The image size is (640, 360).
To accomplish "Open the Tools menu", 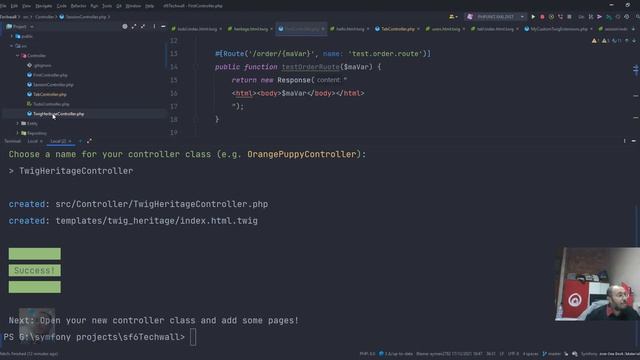I will coord(107,6).
